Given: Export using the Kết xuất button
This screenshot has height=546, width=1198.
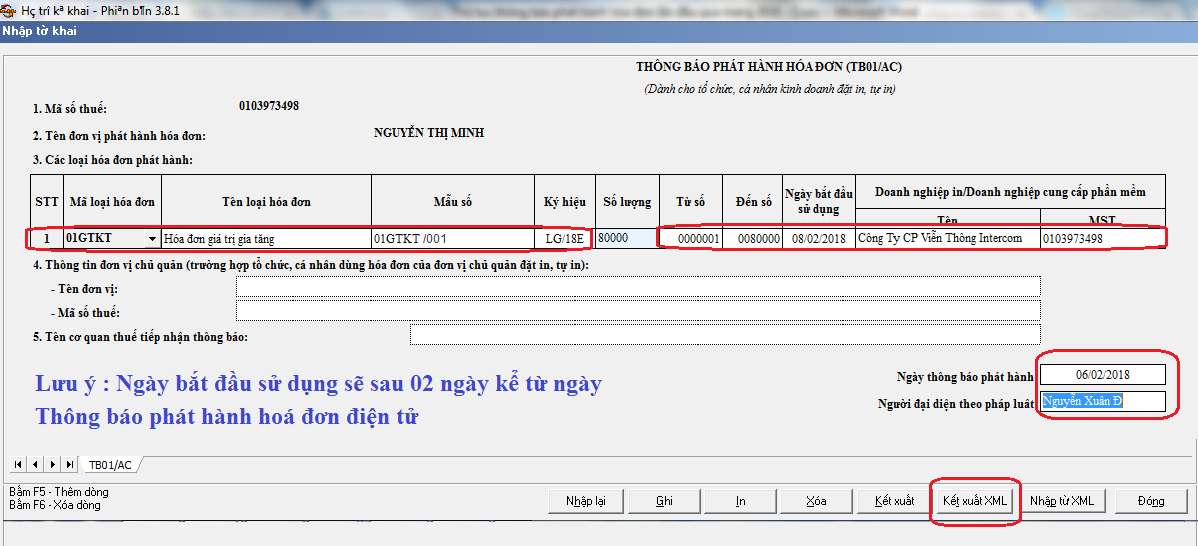Looking at the screenshot, I should (x=894, y=501).
